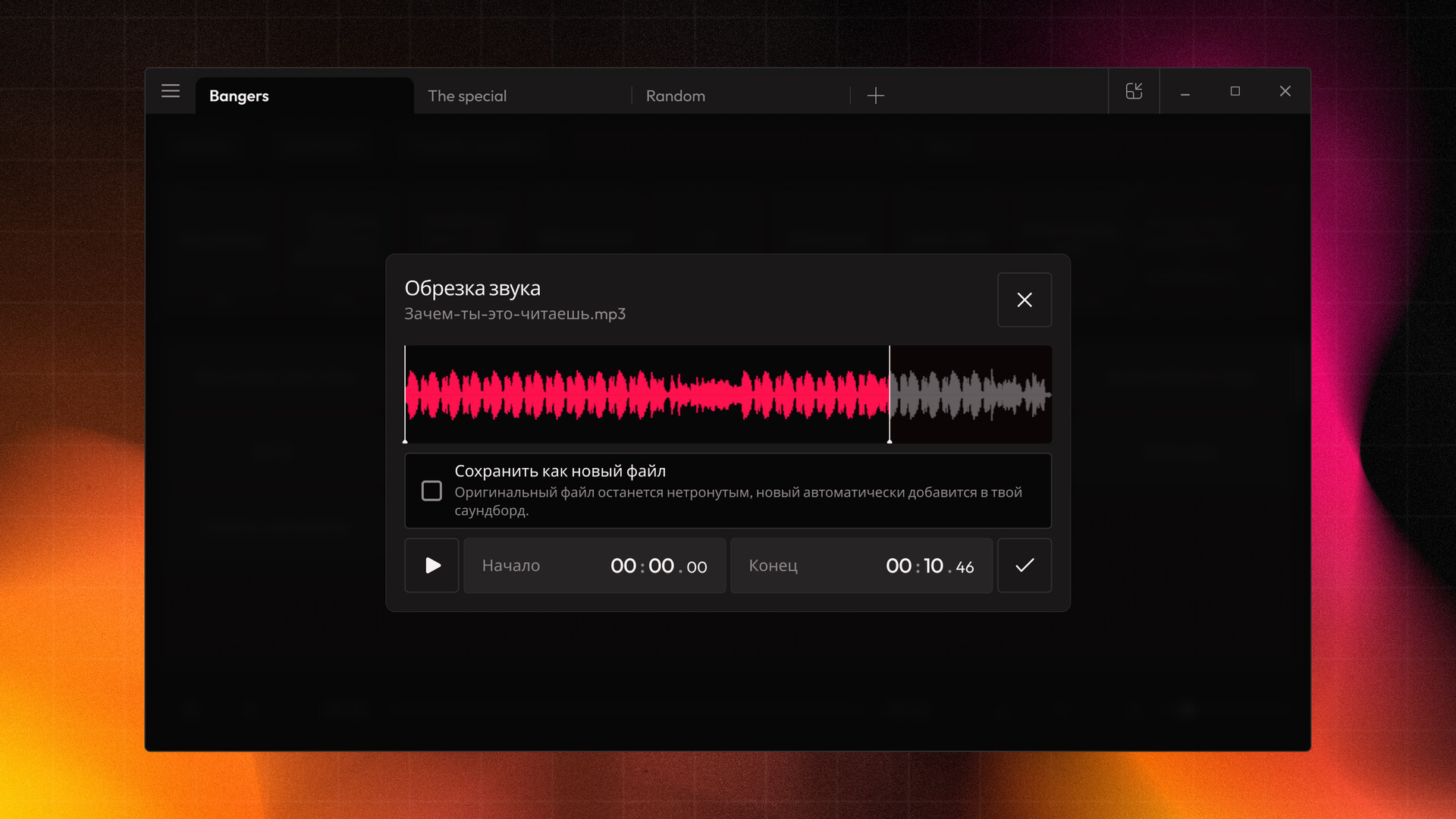Close the soundboard application window

[1285, 91]
